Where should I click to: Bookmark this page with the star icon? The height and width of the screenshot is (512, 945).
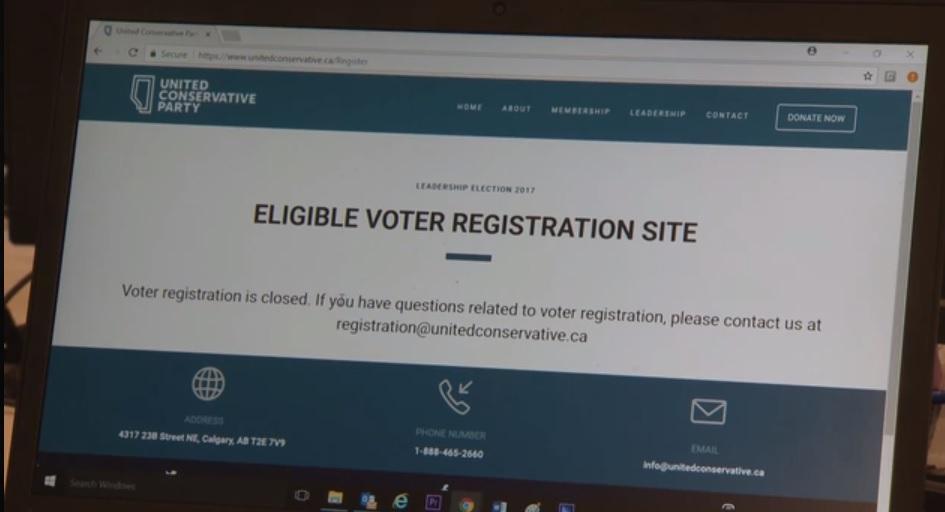pos(868,76)
